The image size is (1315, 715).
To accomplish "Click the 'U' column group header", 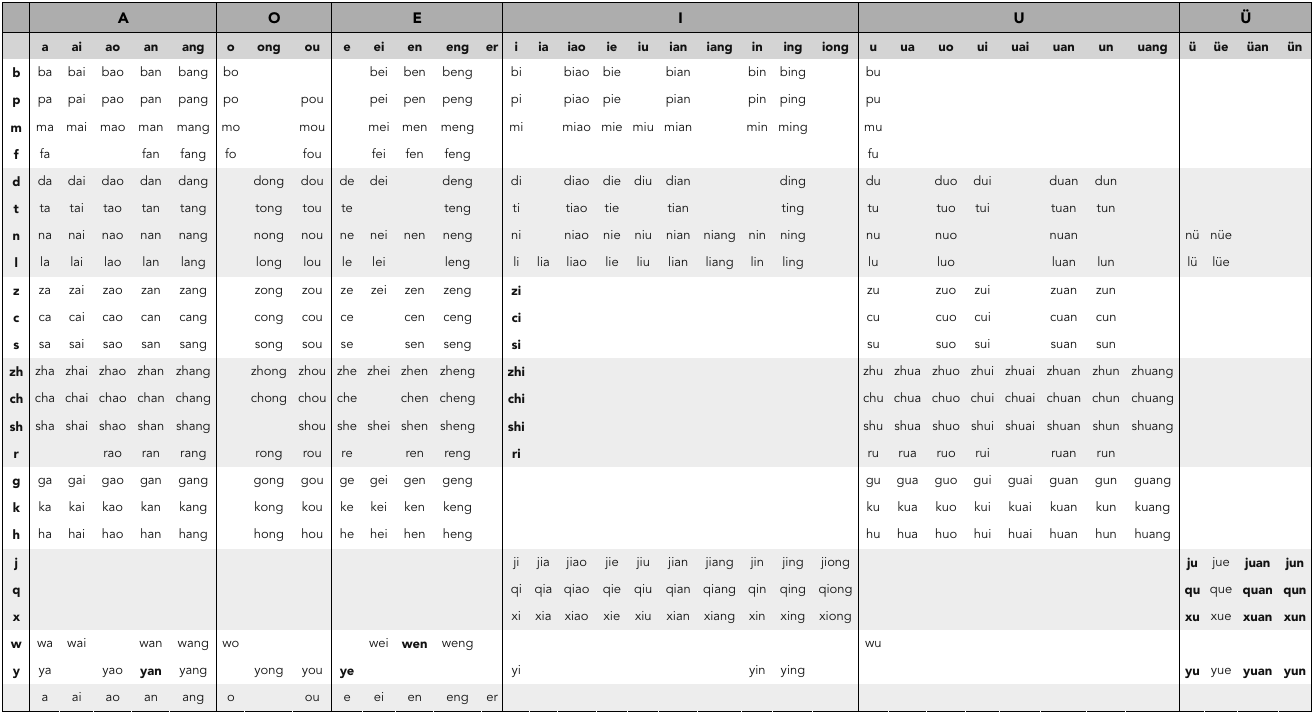I will coord(1018,17).
